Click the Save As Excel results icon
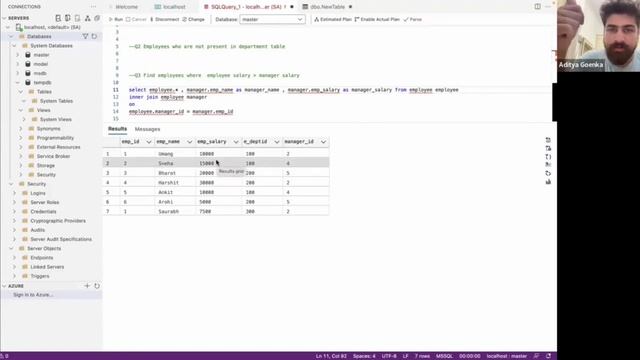The image size is (640, 360). 548,148
